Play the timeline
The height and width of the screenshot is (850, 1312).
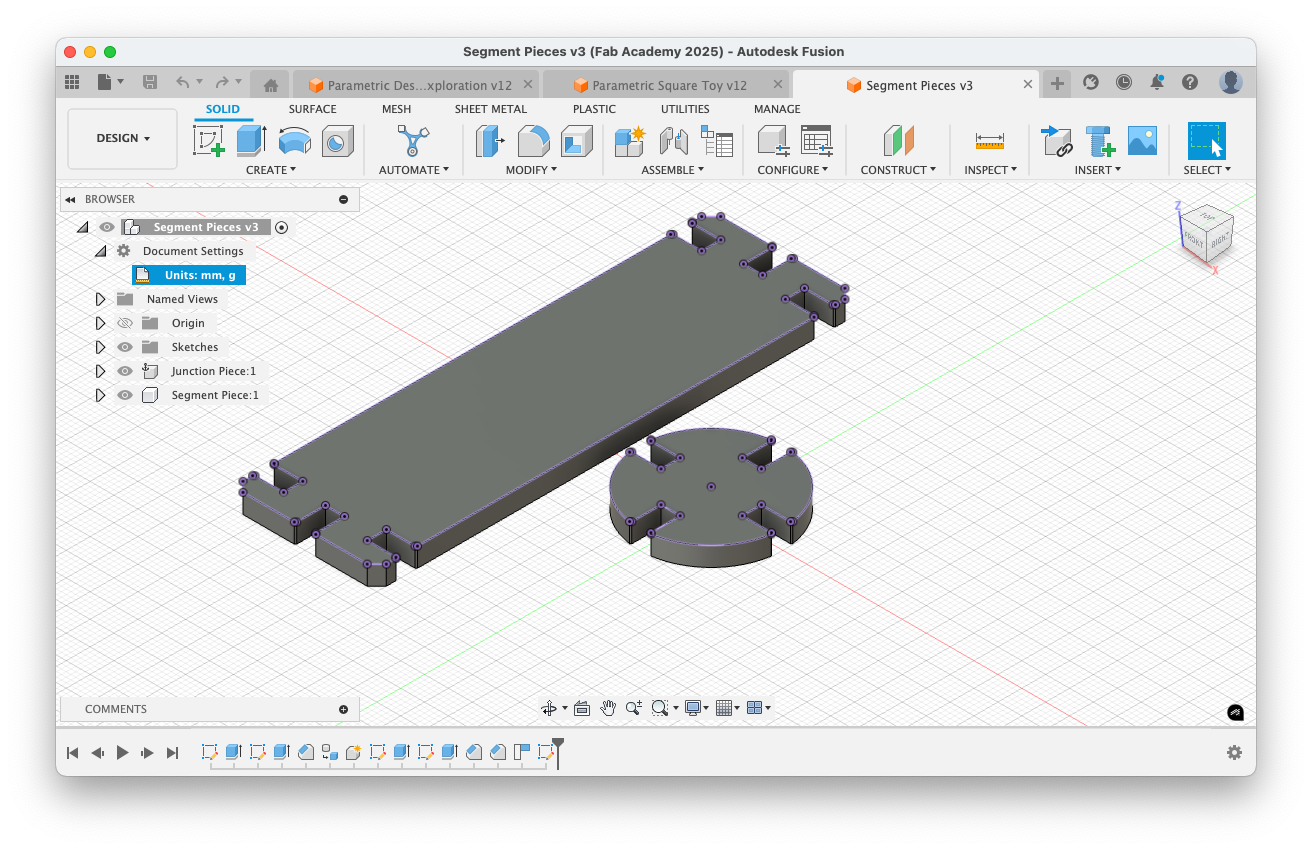pyautogui.click(x=123, y=752)
